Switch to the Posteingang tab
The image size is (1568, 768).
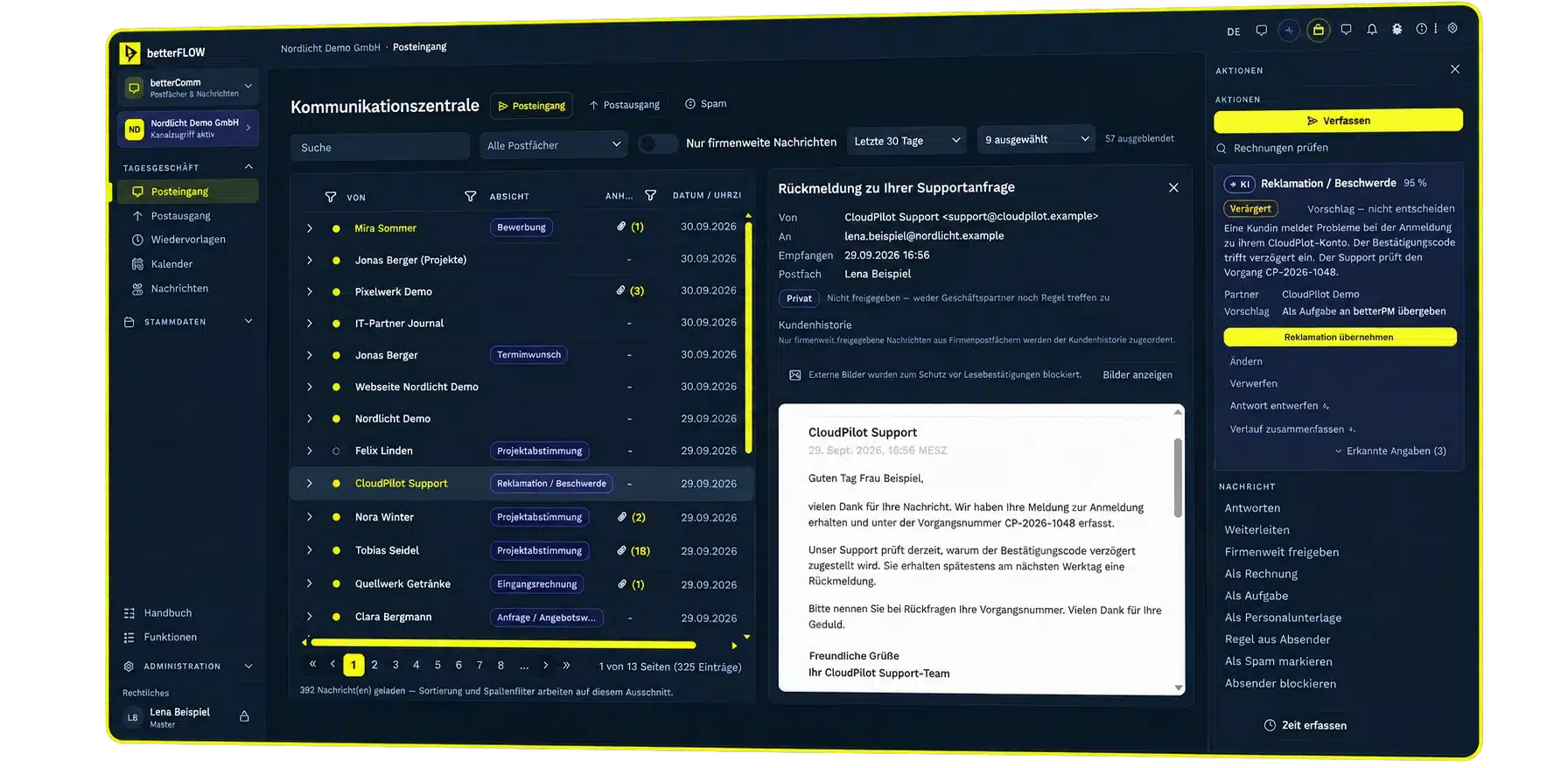click(x=531, y=106)
